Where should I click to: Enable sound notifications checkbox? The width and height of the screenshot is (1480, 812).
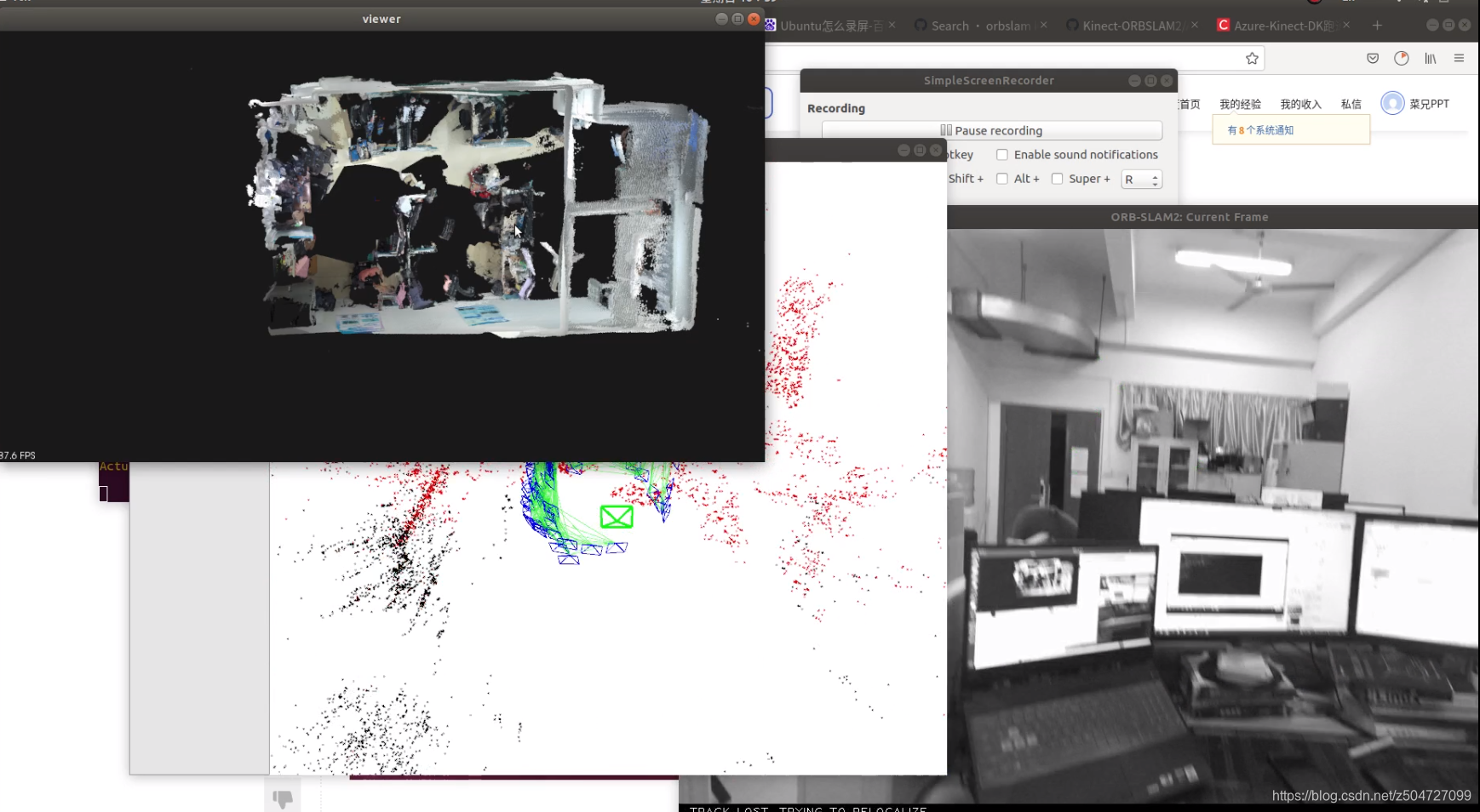click(x=1002, y=155)
